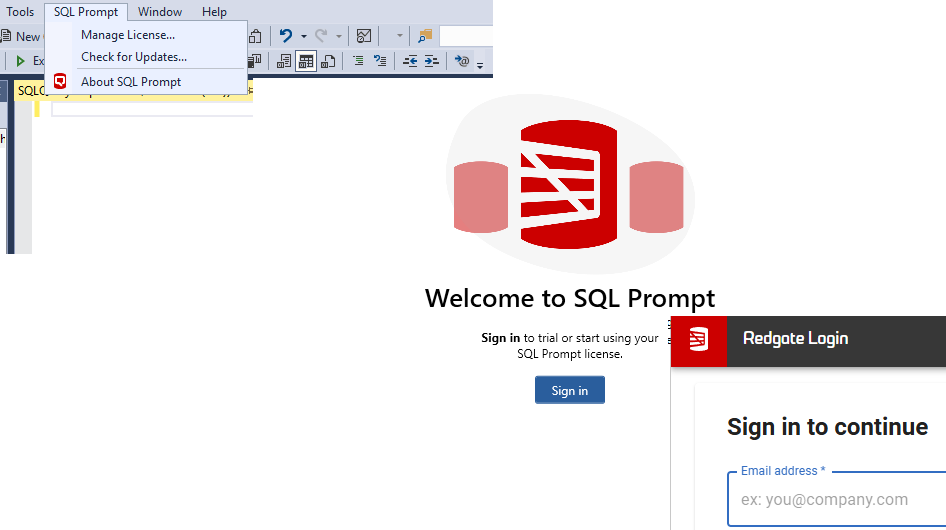This screenshot has height=530, width=946.
Task: Select the Results to Text icon
Action: [x=284, y=61]
